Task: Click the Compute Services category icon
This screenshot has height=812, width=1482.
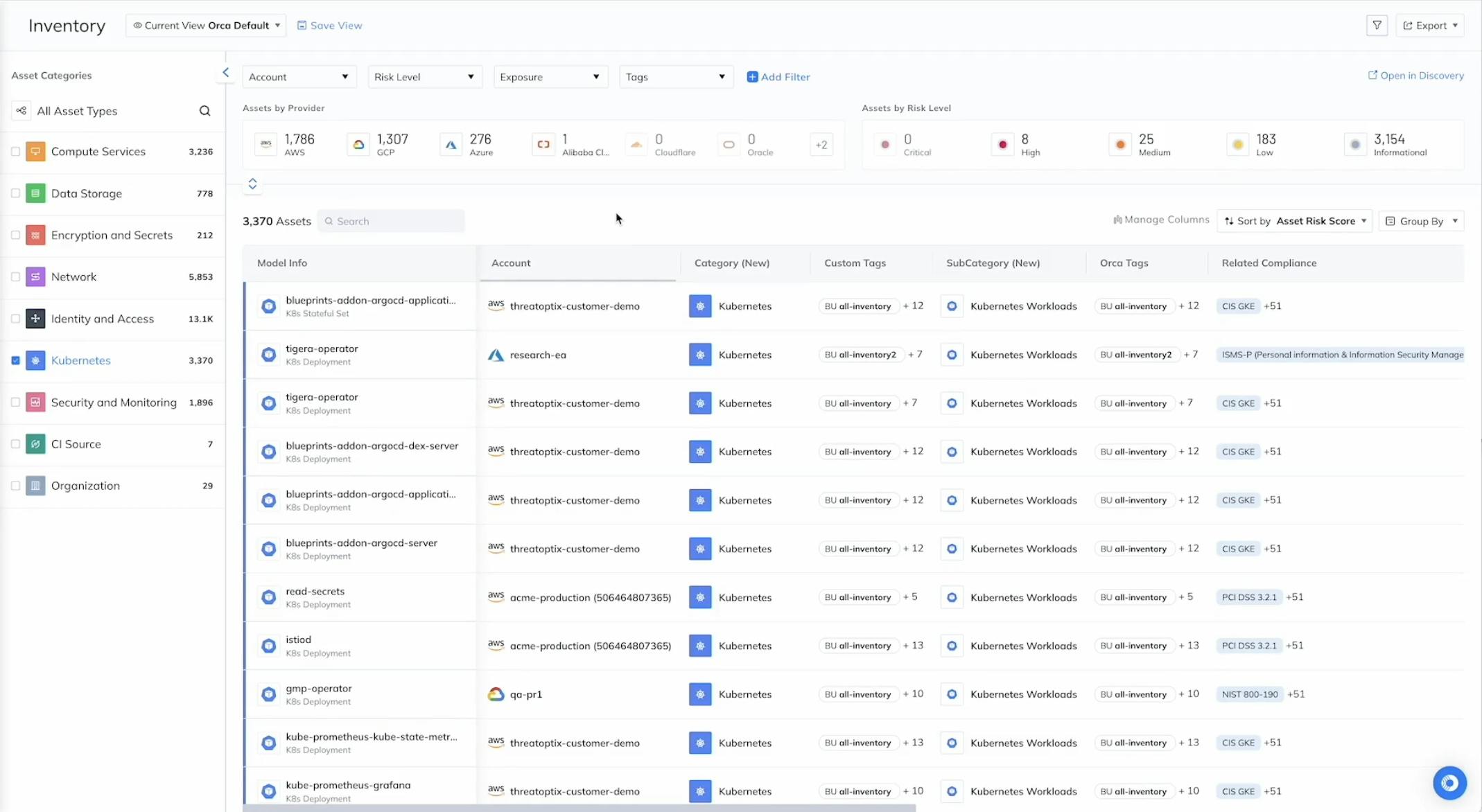Action: [x=35, y=151]
